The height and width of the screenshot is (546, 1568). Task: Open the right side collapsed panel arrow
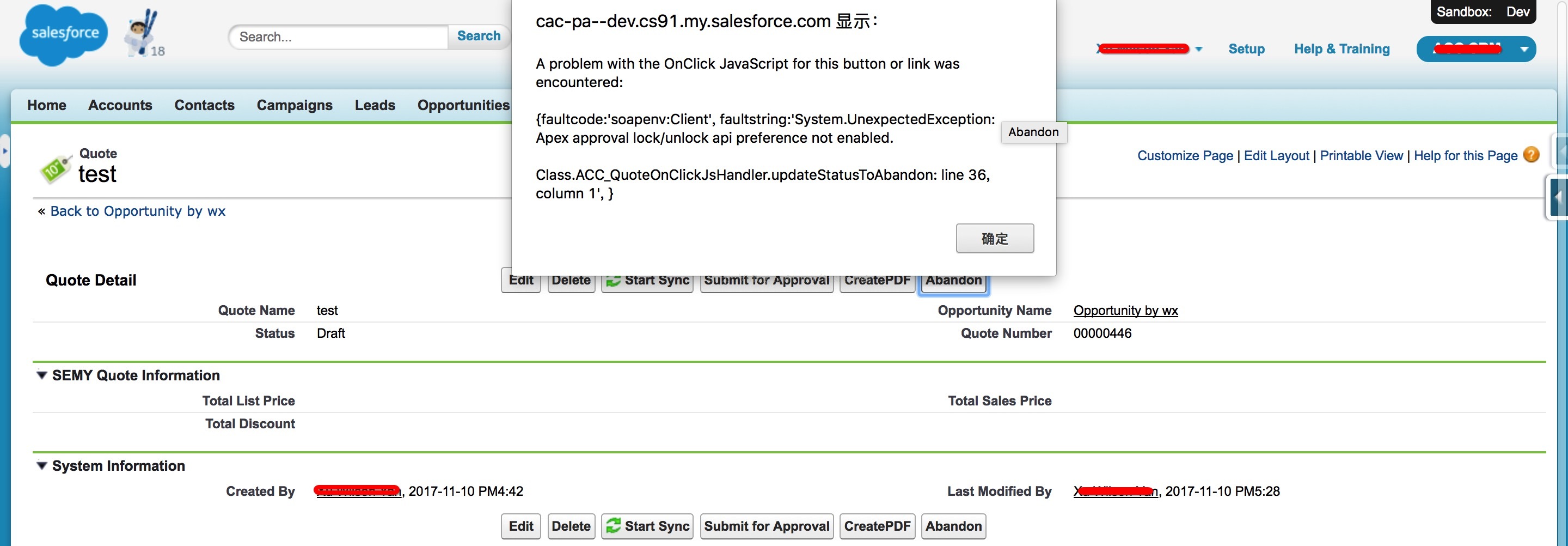(1558, 197)
